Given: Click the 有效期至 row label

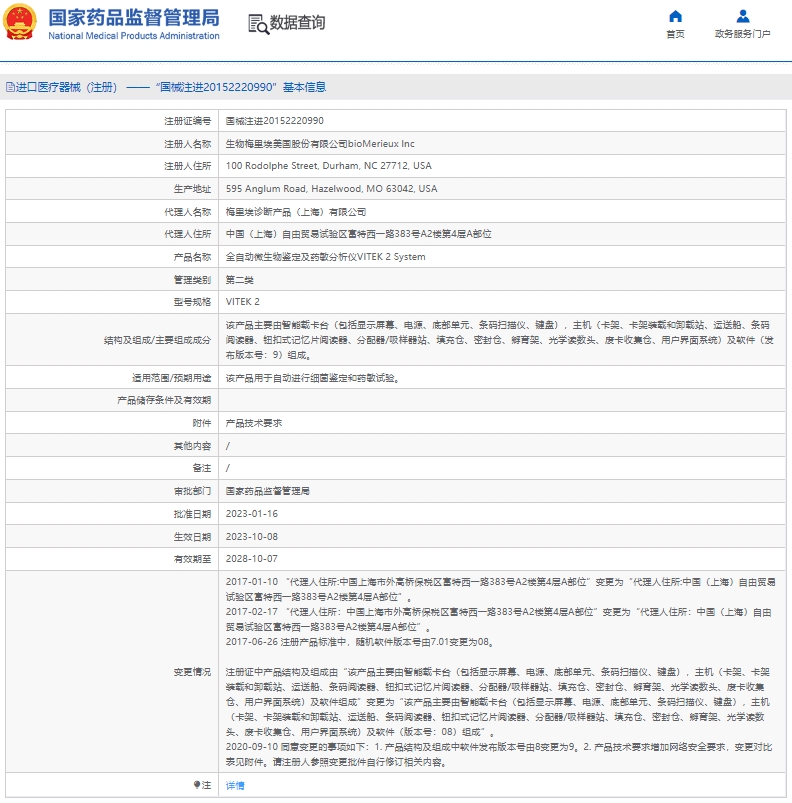Looking at the screenshot, I should [192, 559].
